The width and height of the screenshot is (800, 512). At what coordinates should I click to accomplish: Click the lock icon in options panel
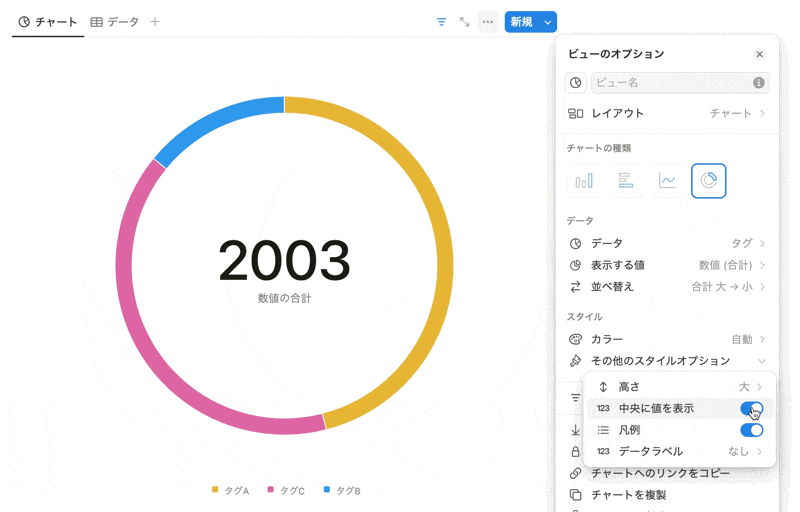click(576, 451)
